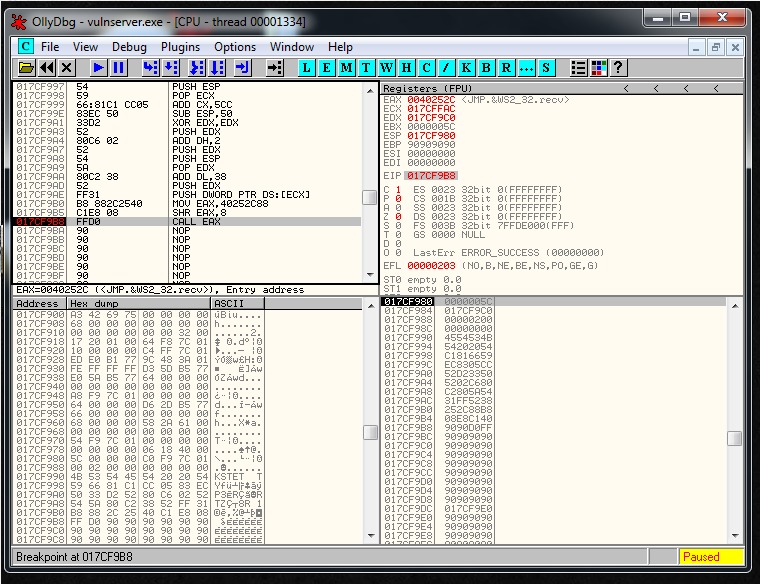Open the Help menu
Viewport: 760px width, 584px height.
(x=340, y=47)
